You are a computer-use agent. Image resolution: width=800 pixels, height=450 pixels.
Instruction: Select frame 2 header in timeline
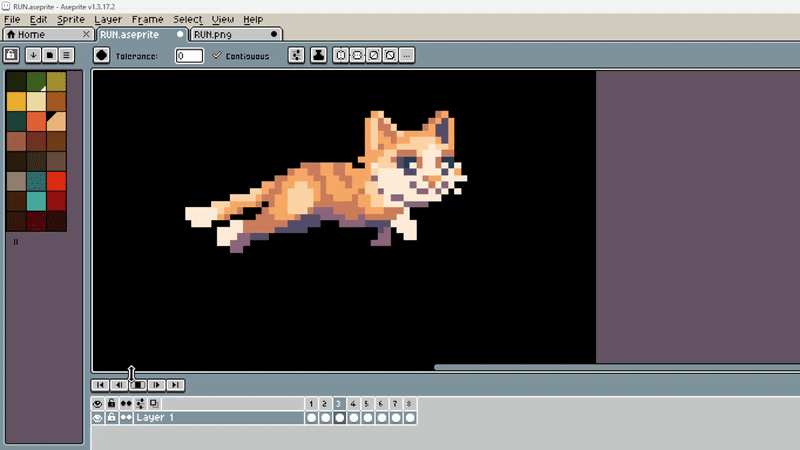[x=325, y=404]
